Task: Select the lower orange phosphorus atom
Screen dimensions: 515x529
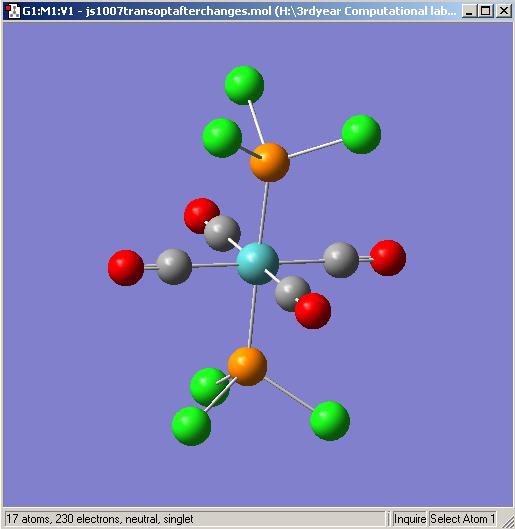Action: pyautogui.click(x=247, y=366)
